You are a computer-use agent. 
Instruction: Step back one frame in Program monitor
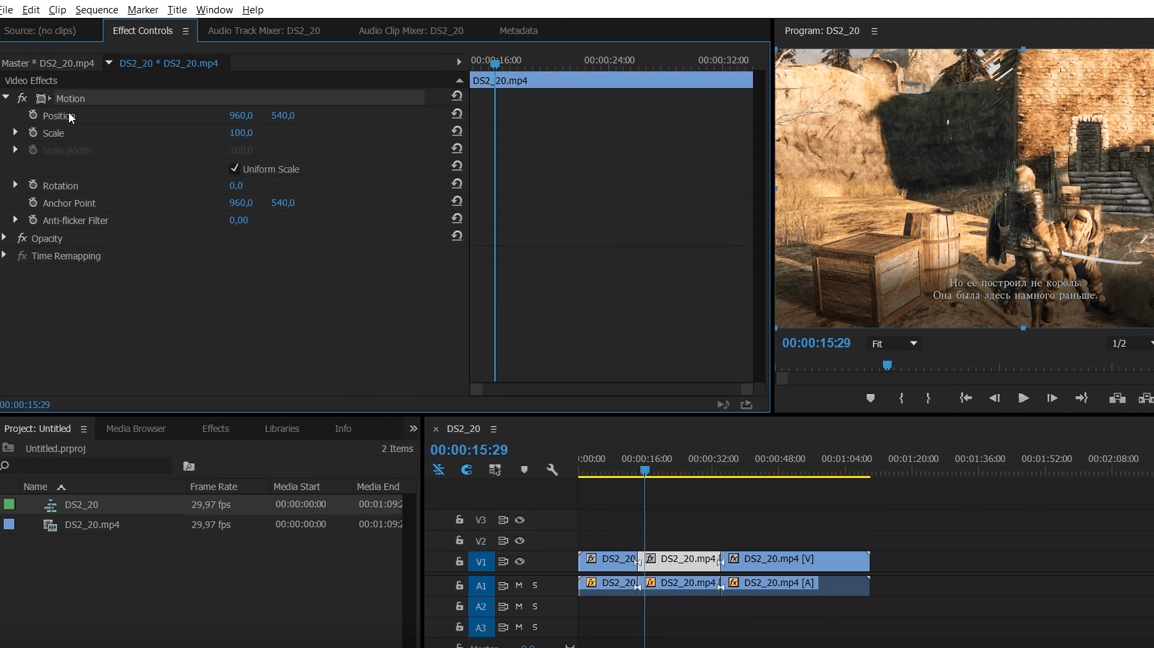click(x=994, y=398)
